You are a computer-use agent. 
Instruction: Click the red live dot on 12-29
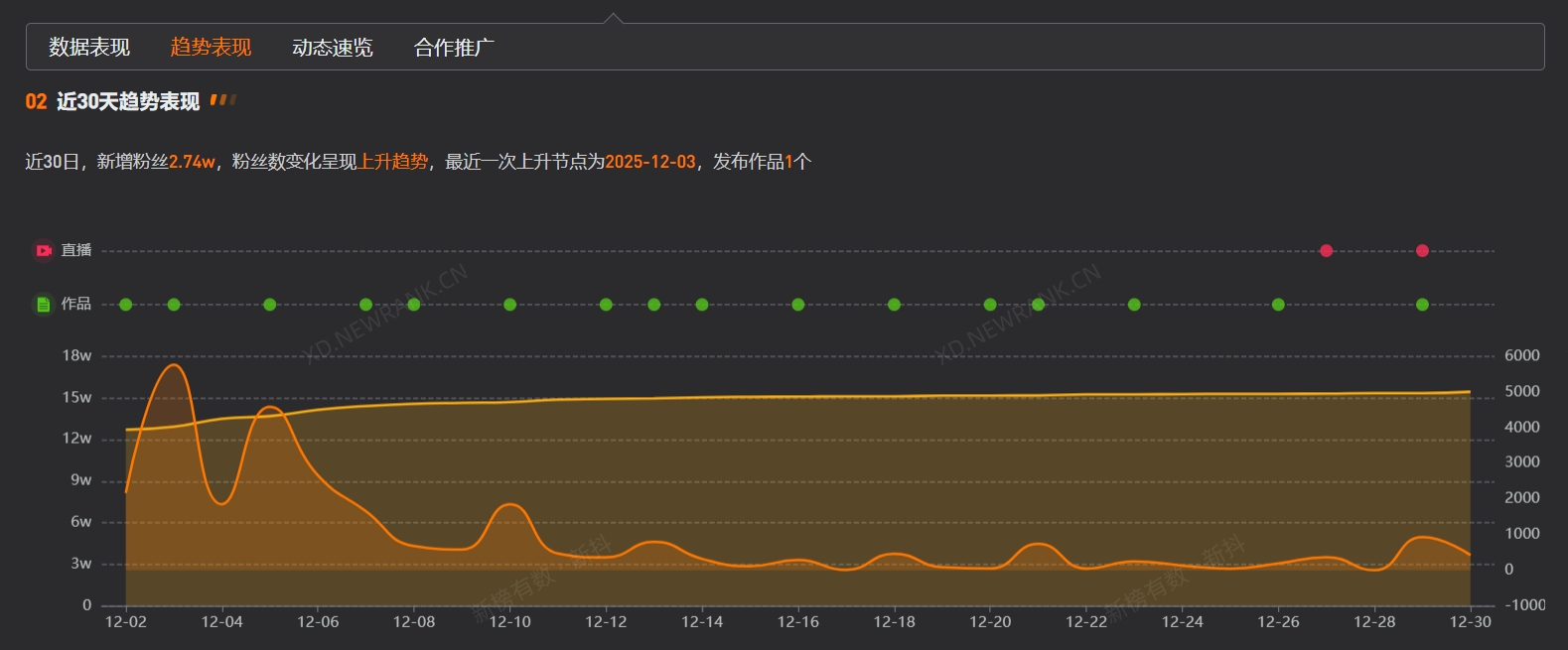tap(1422, 251)
